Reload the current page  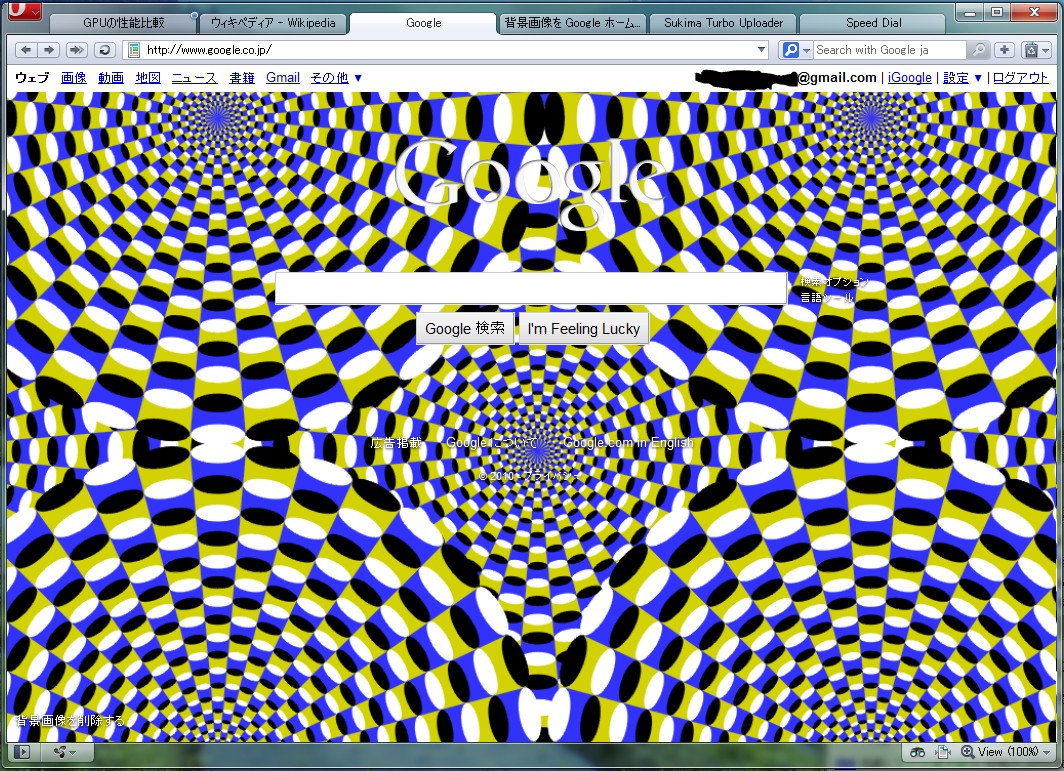tap(104, 50)
